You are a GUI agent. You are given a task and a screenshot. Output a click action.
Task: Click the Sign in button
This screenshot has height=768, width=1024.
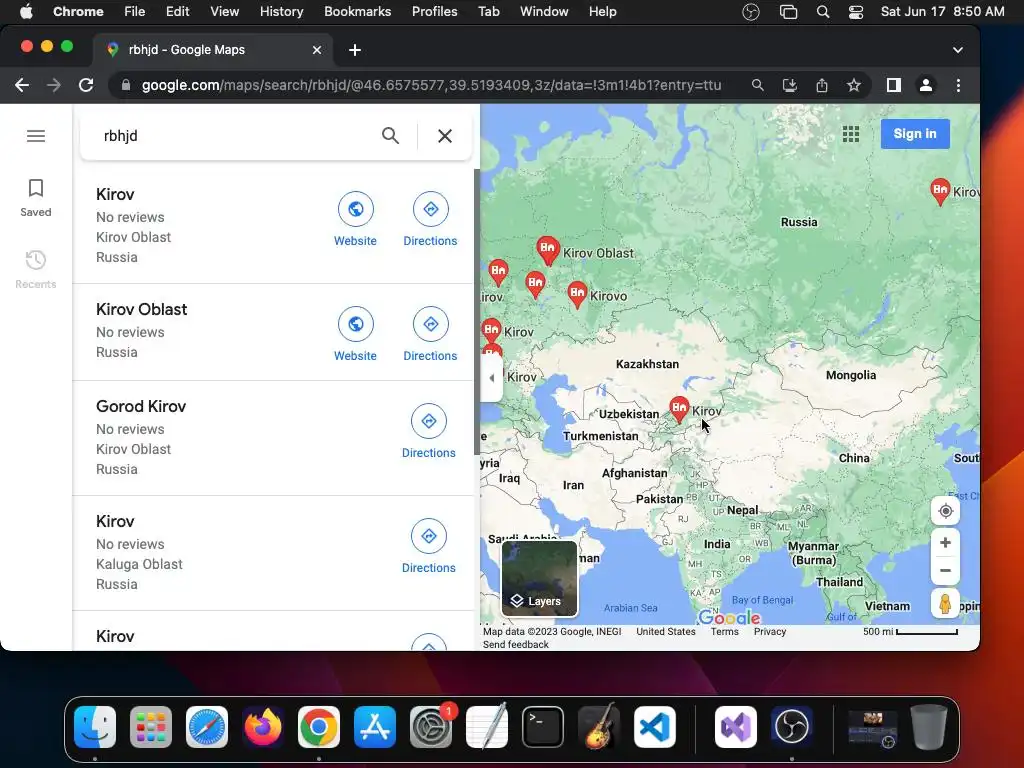[915, 134]
